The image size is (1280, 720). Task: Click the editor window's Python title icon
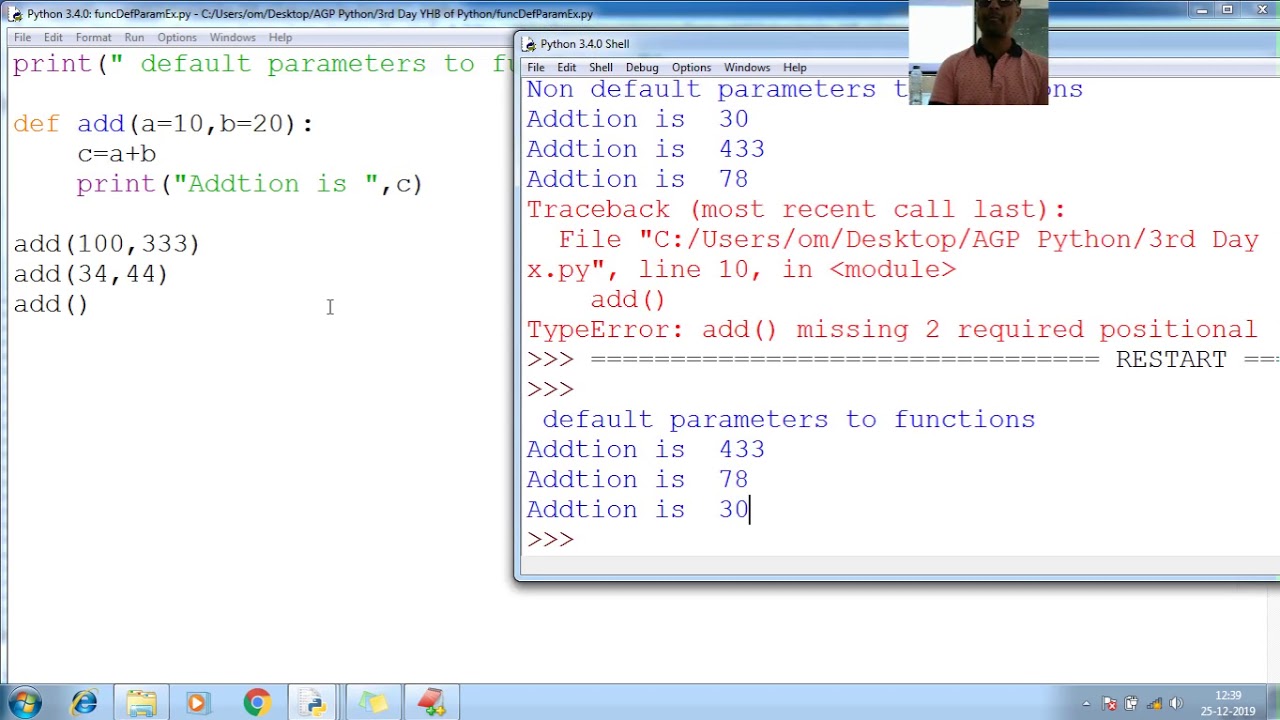coord(14,14)
